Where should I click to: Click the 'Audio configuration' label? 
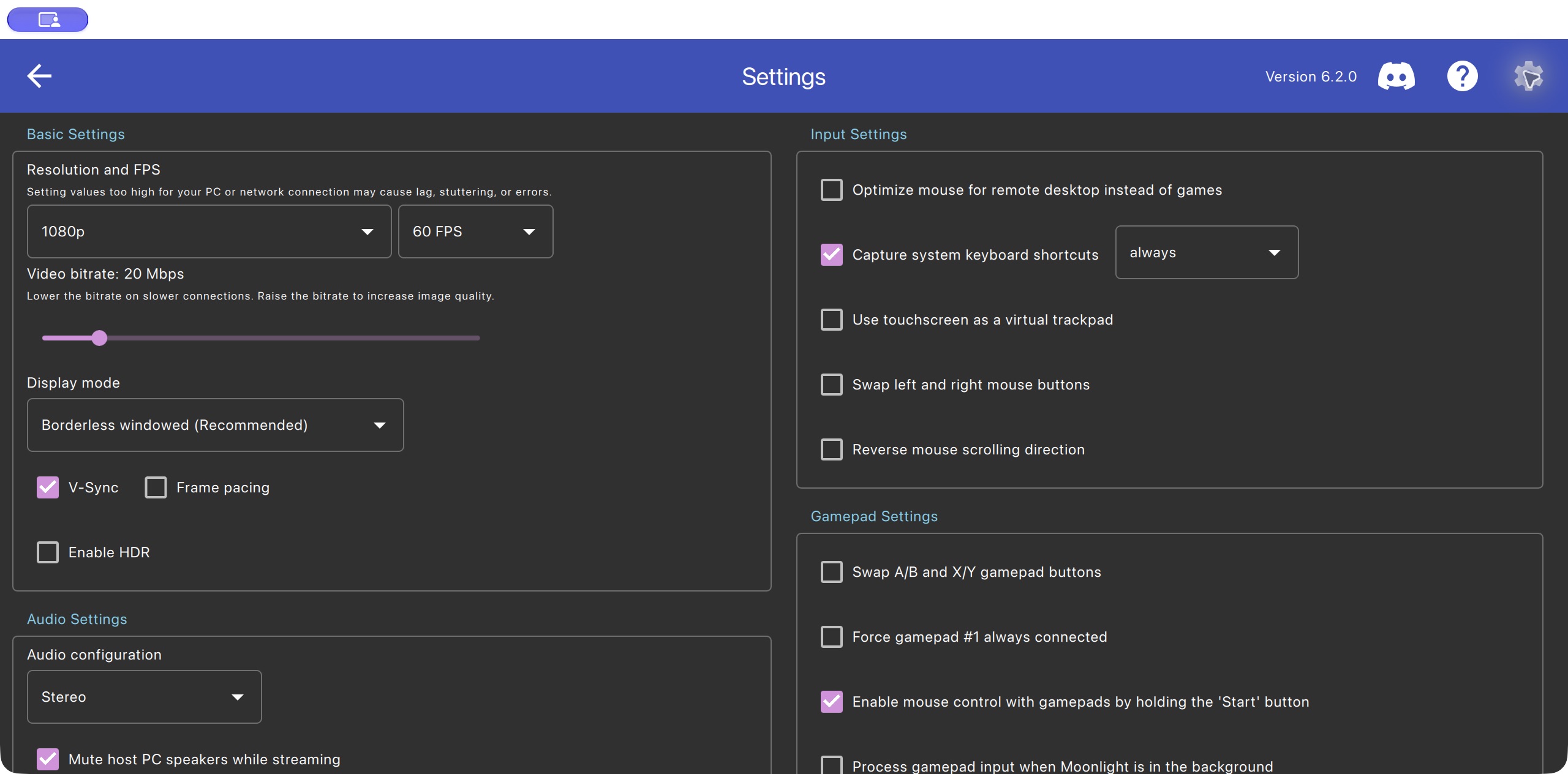pyautogui.click(x=94, y=655)
